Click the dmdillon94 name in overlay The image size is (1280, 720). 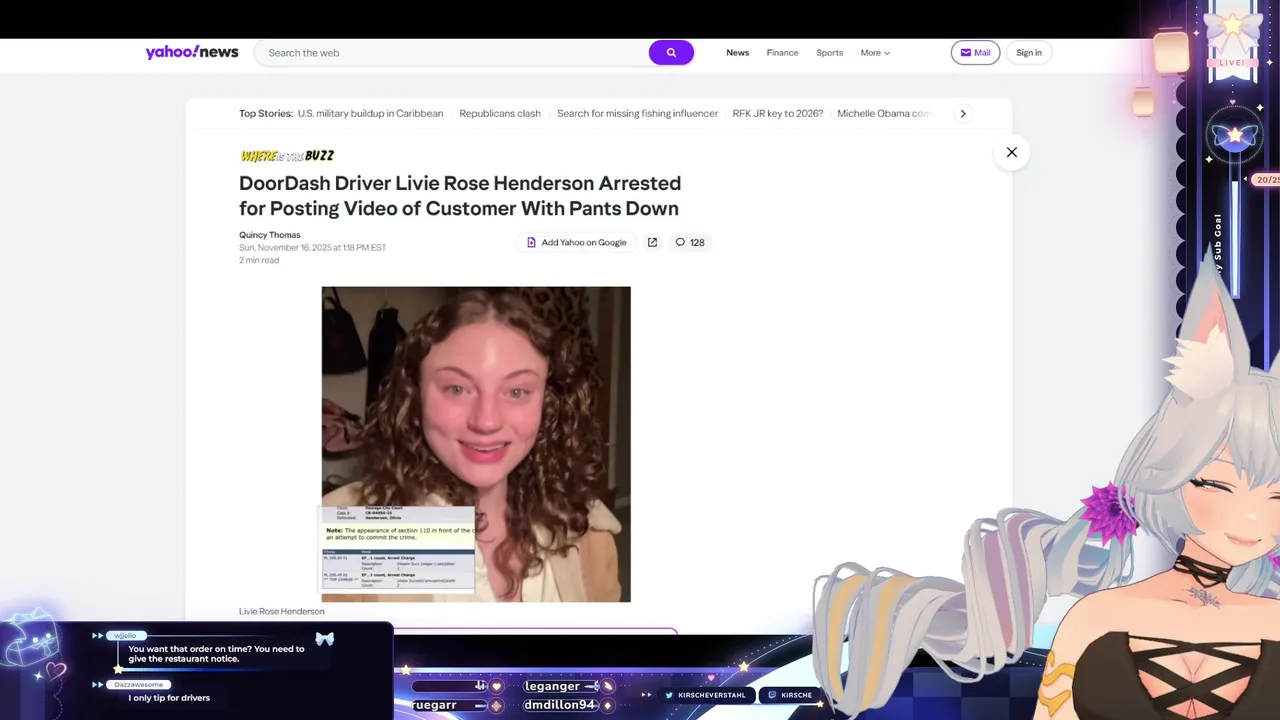[x=560, y=705]
